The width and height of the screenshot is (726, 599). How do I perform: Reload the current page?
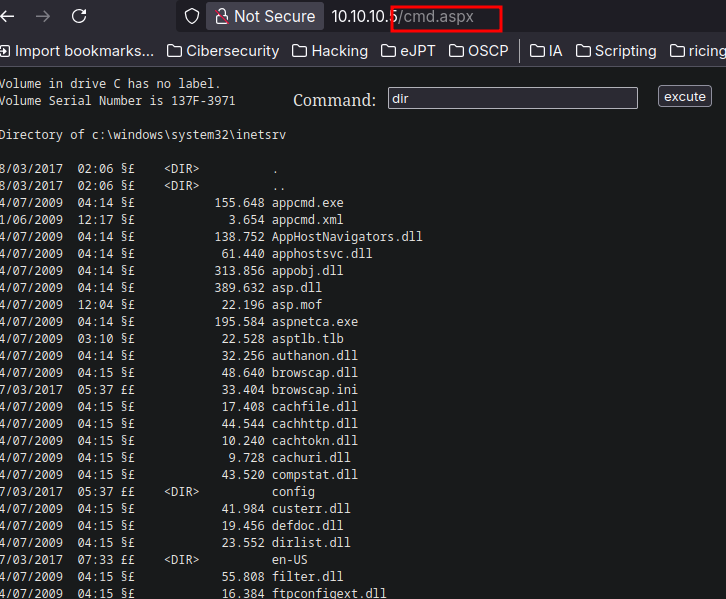[x=79, y=17]
